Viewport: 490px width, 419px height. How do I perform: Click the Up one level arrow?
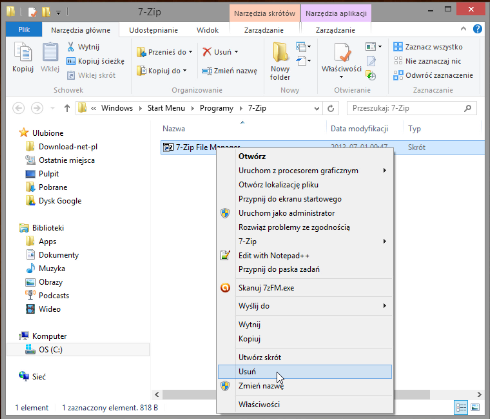click(x=67, y=108)
